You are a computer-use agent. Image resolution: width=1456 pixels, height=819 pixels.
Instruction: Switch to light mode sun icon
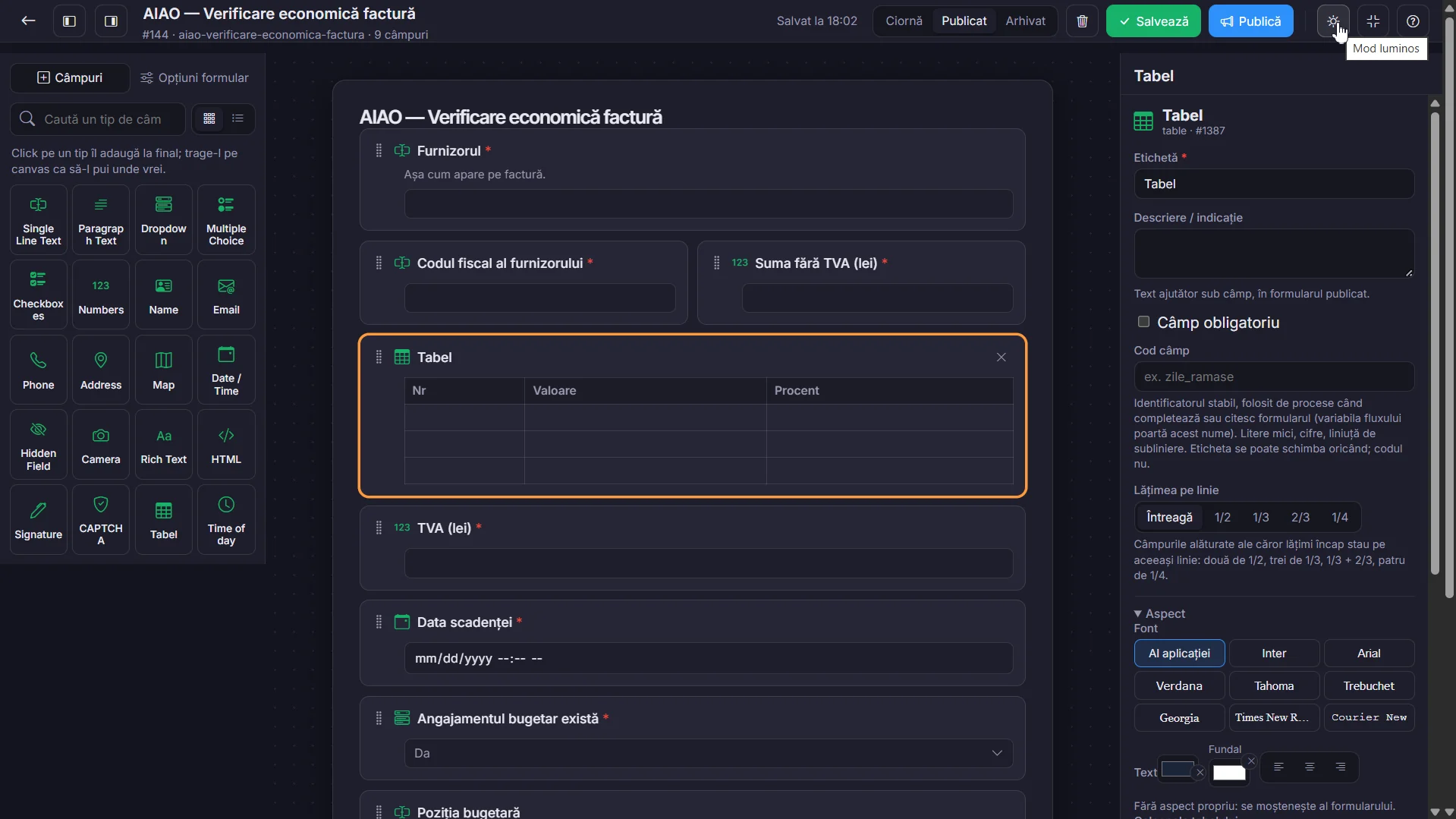(1333, 20)
